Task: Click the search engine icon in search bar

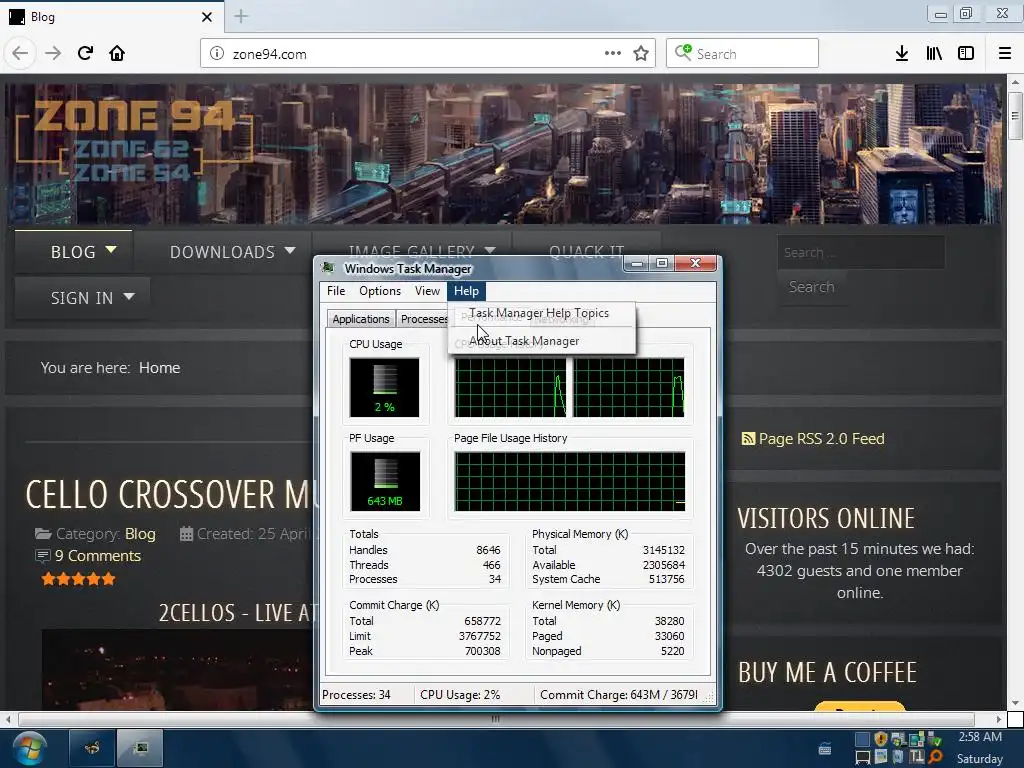Action: pos(683,52)
